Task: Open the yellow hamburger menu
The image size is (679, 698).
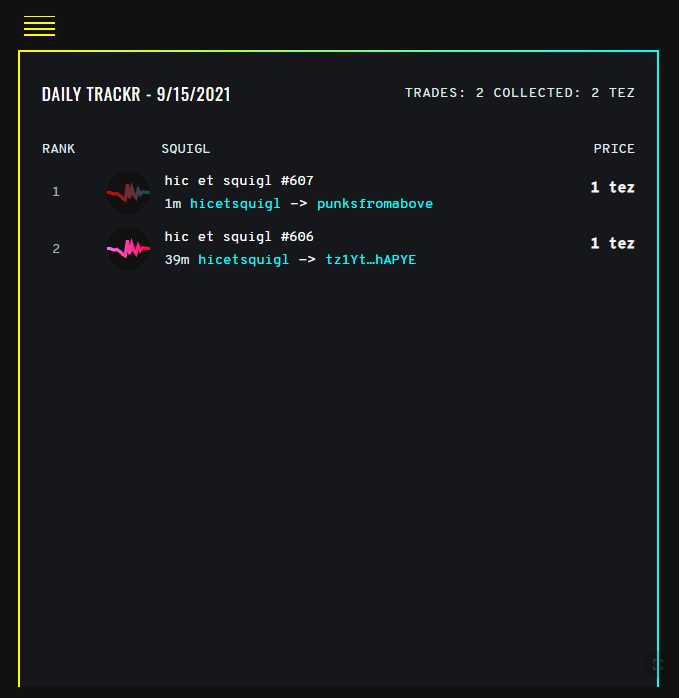Action: [x=39, y=26]
